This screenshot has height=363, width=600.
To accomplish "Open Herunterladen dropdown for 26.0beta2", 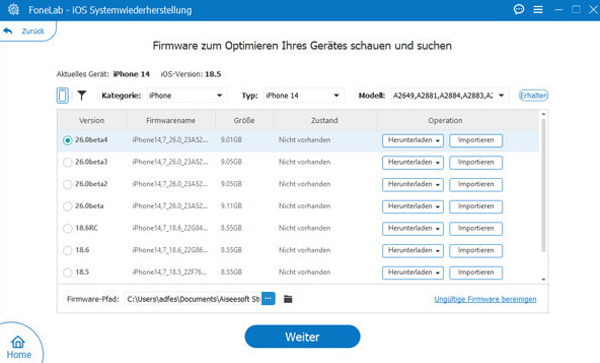I will pos(413,184).
